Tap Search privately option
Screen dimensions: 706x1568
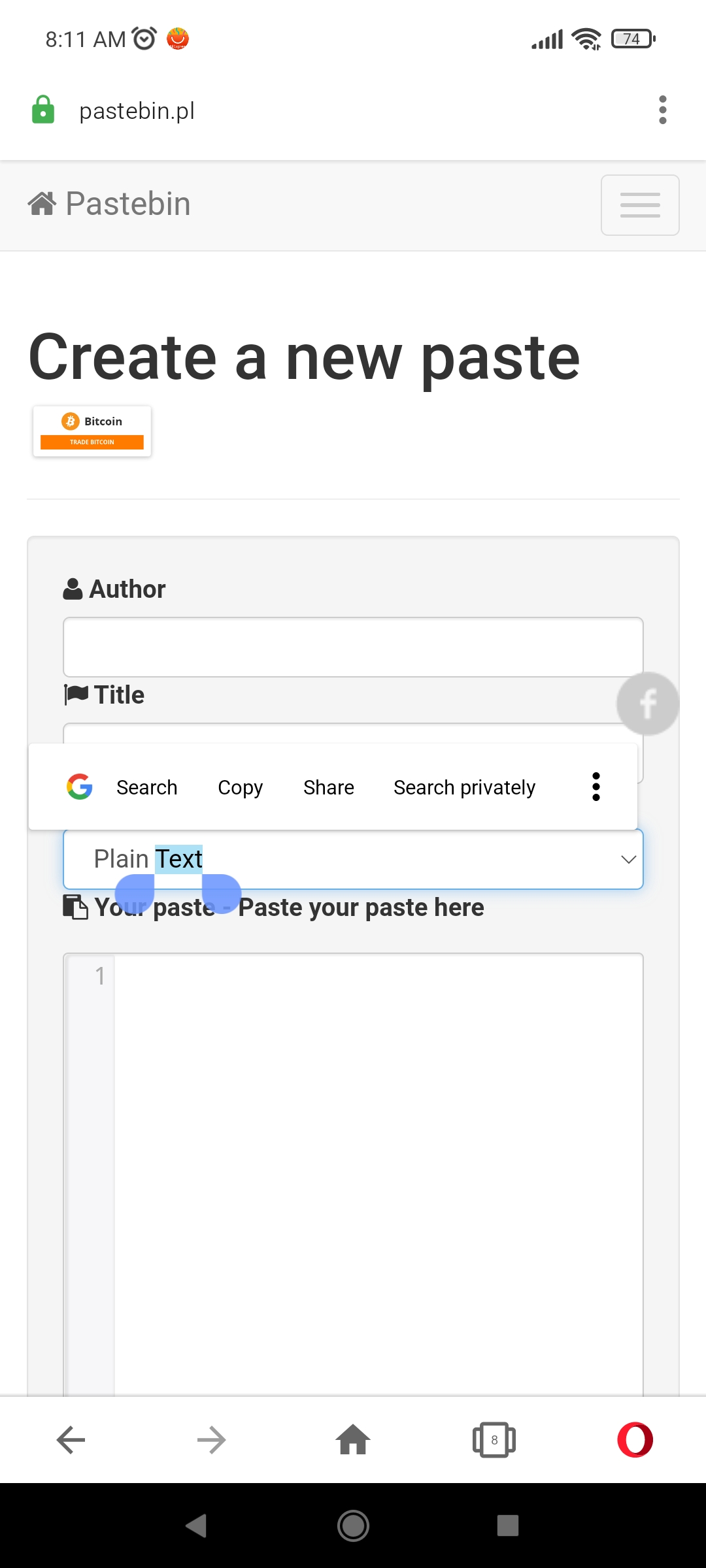tap(464, 787)
